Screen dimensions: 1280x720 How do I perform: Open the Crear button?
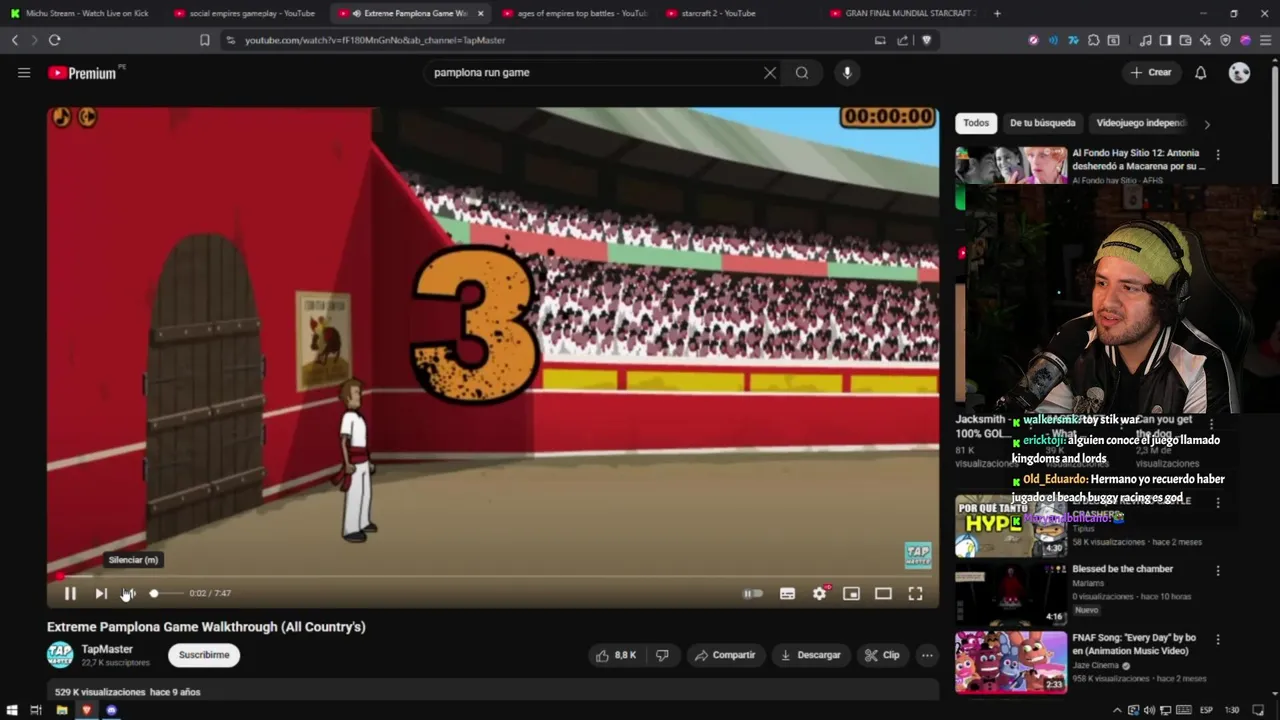(1150, 72)
